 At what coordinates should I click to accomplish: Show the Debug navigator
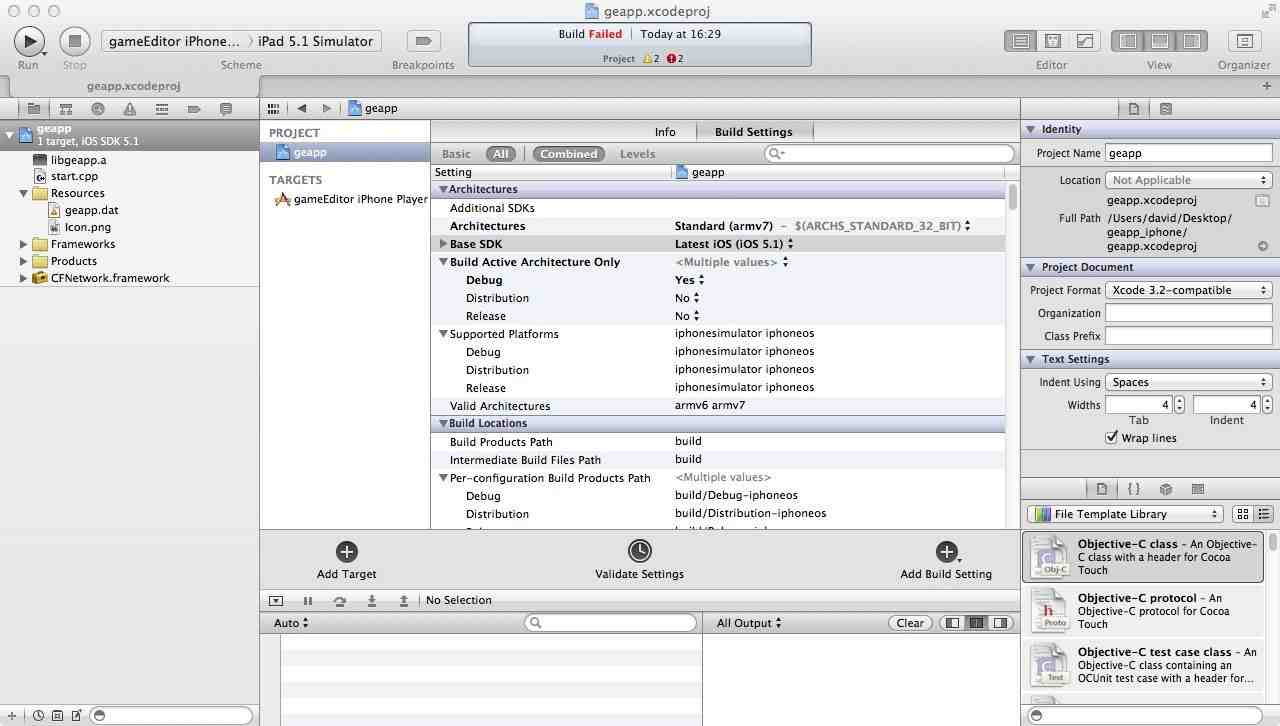coord(162,109)
